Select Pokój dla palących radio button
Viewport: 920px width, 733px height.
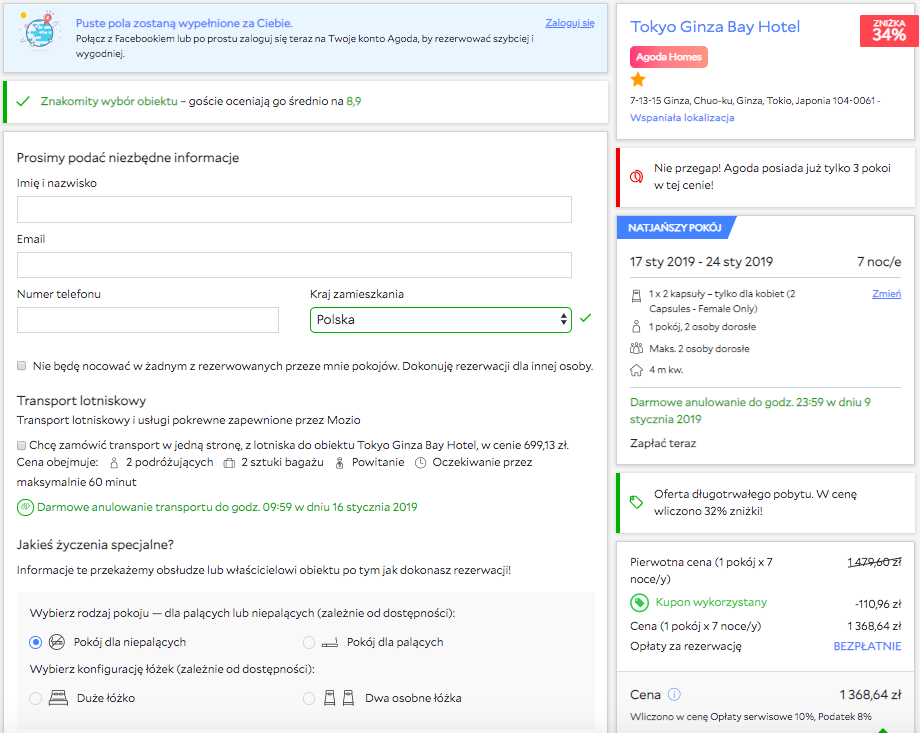pos(309,643)
